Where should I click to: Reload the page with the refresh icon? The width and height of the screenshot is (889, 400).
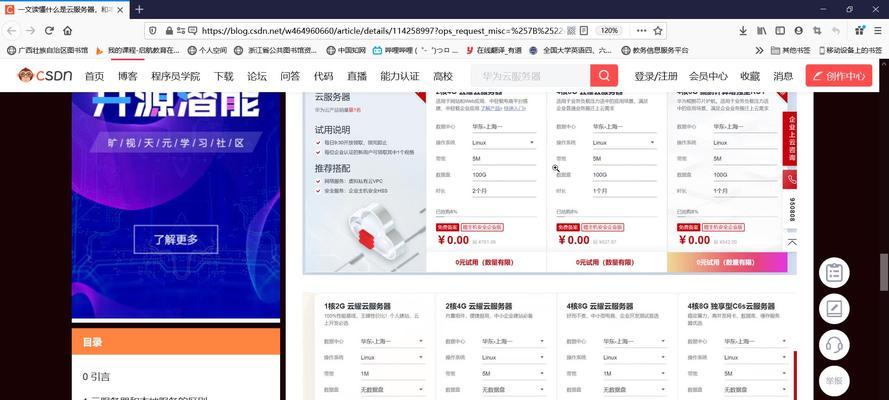(x=49, y=31)
